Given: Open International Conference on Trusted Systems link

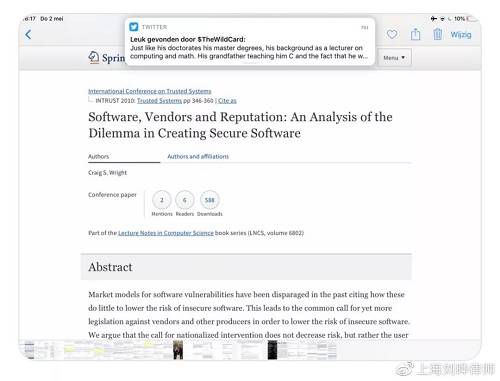Looking at the screenshot, I should (x=150, y=91).
